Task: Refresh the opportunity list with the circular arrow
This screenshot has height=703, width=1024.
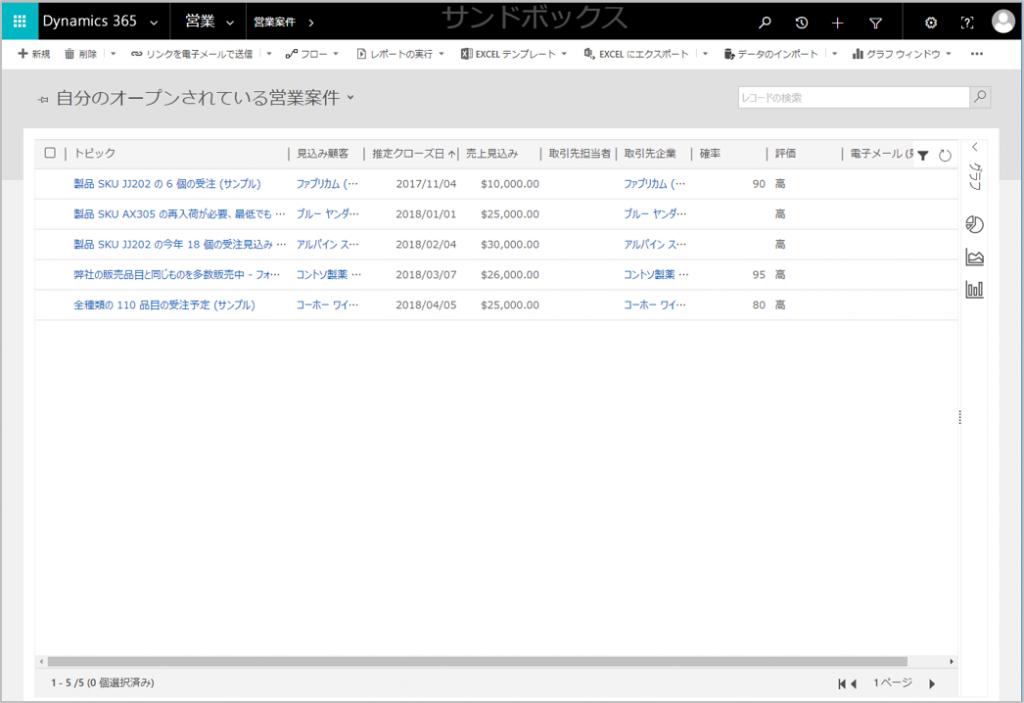Action: pos(945,155)
